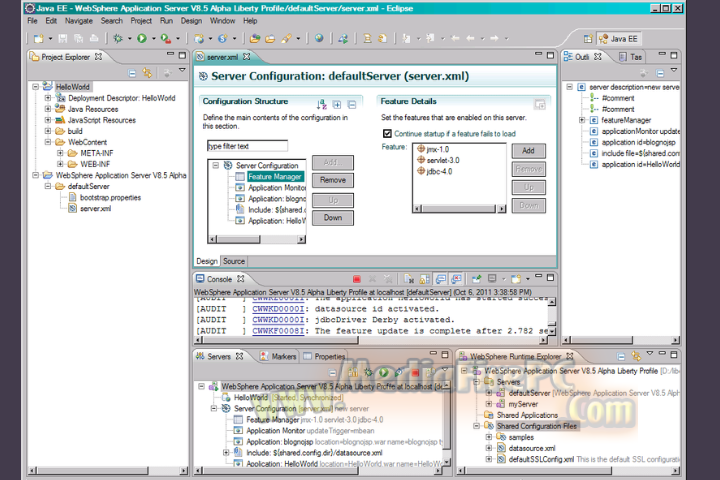Switch to the Properties tab

coord(324,356)
